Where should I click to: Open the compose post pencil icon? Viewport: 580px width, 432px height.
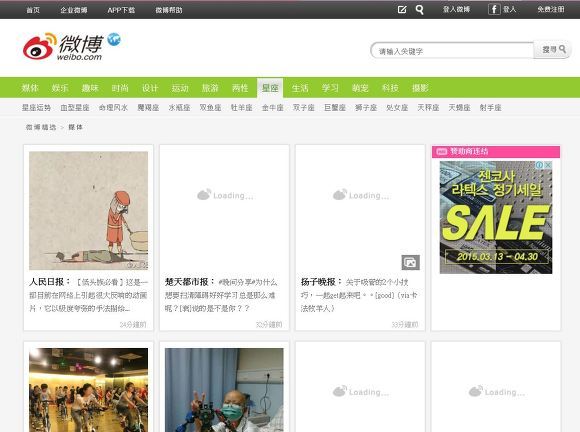(x=402, y=10)
